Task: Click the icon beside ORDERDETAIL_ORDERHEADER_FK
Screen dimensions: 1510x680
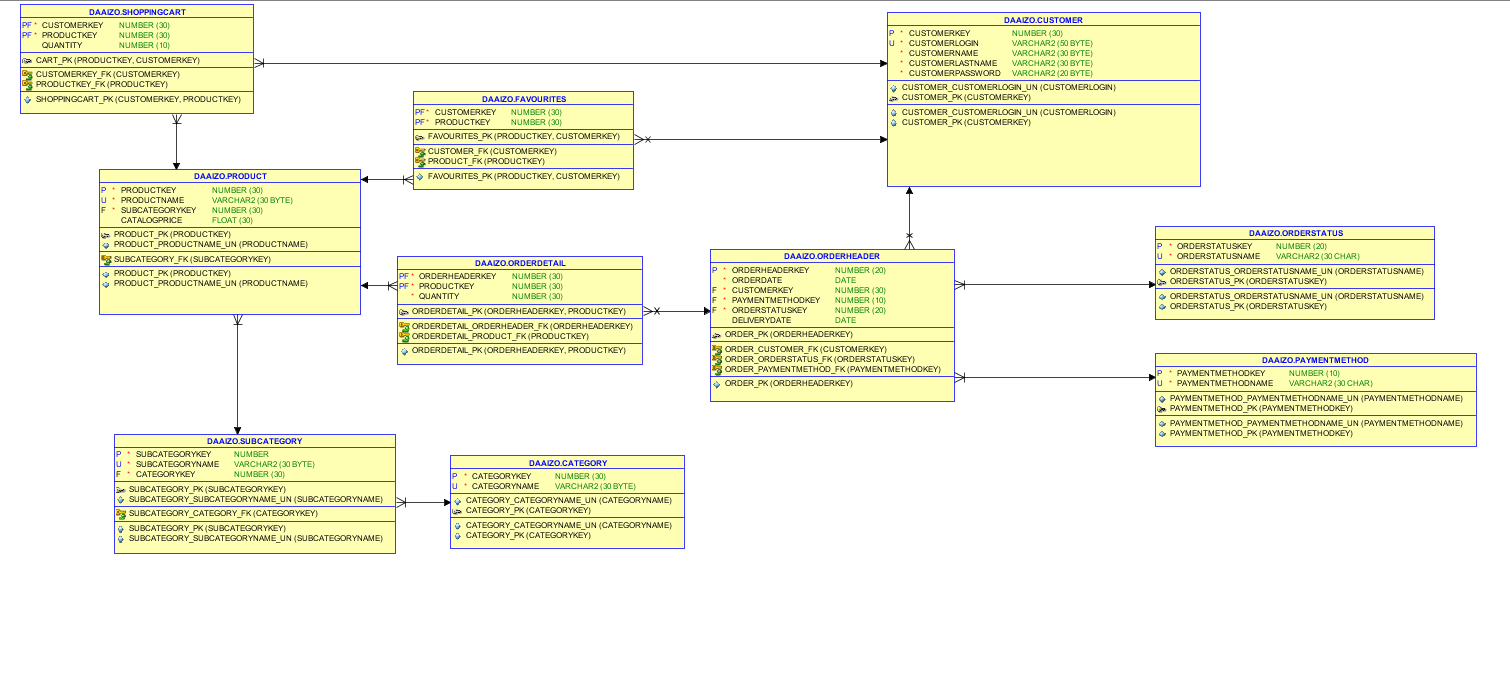Action: click(404, 326)
